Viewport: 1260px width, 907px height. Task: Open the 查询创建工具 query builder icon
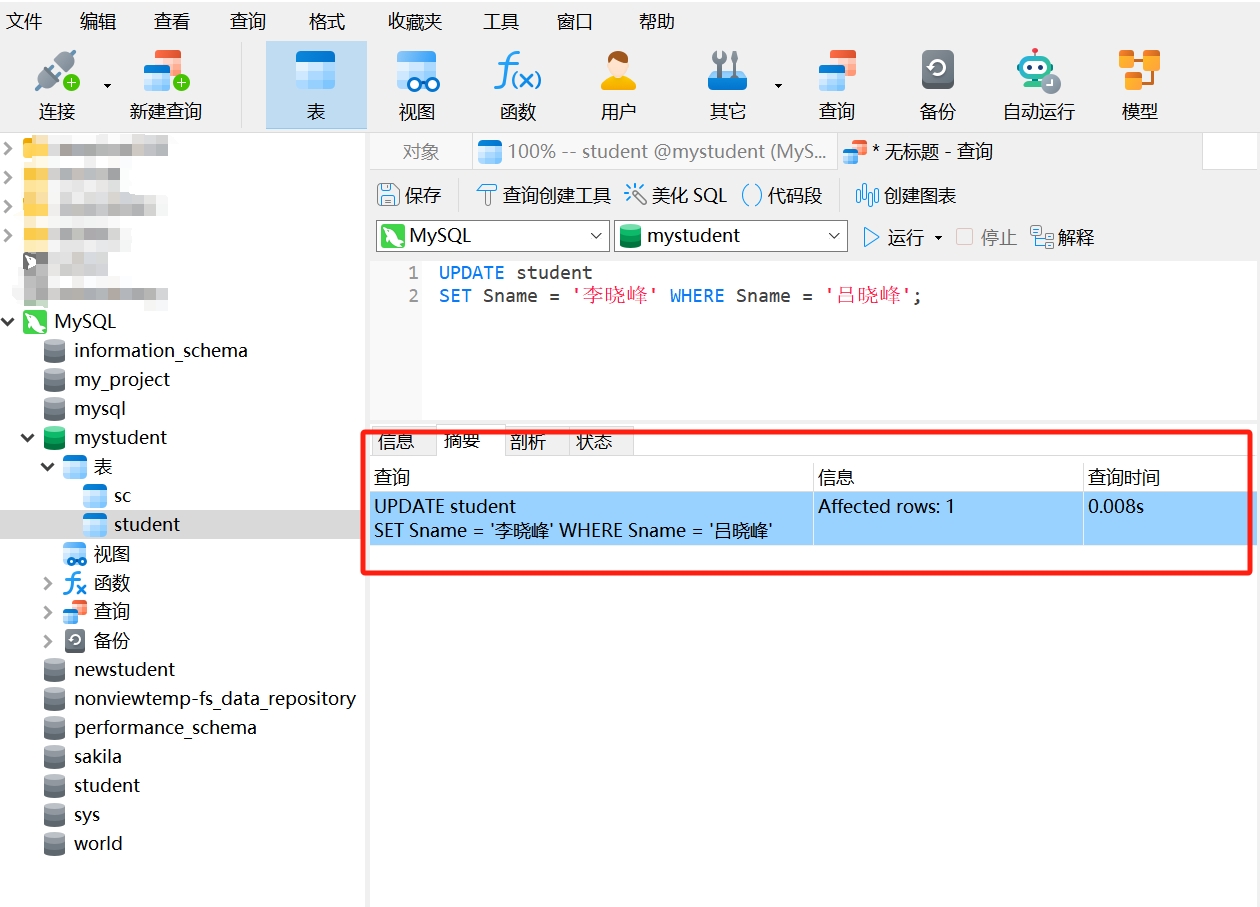point(541,195)
